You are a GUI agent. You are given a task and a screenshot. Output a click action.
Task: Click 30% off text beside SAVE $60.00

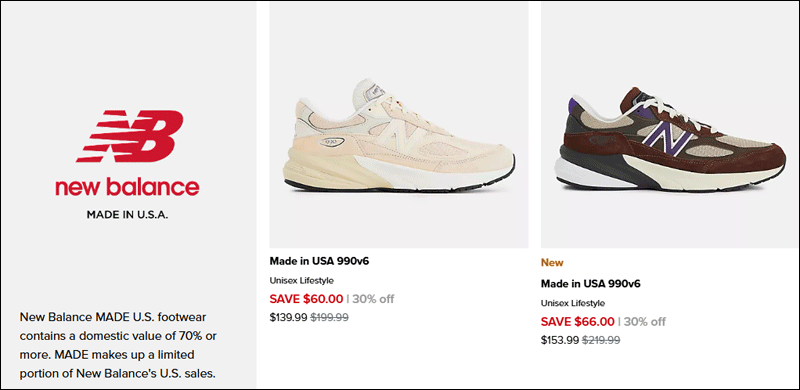[x=373, y=299]
